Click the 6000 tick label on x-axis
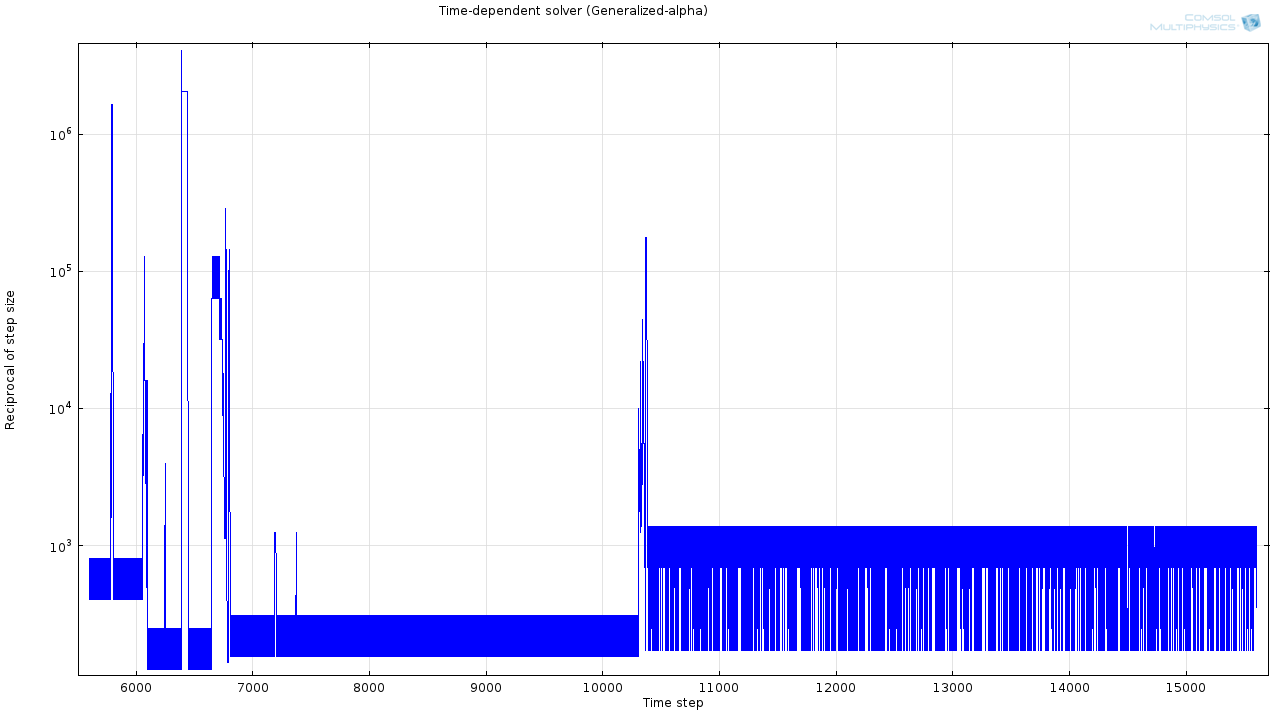The height and width of the screenshot is (720, 1280). (135, 688)
